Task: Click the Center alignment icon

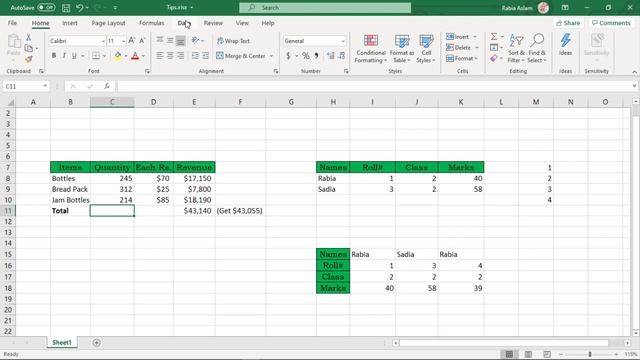Action: pyautogui.click(x=170, y=56)
